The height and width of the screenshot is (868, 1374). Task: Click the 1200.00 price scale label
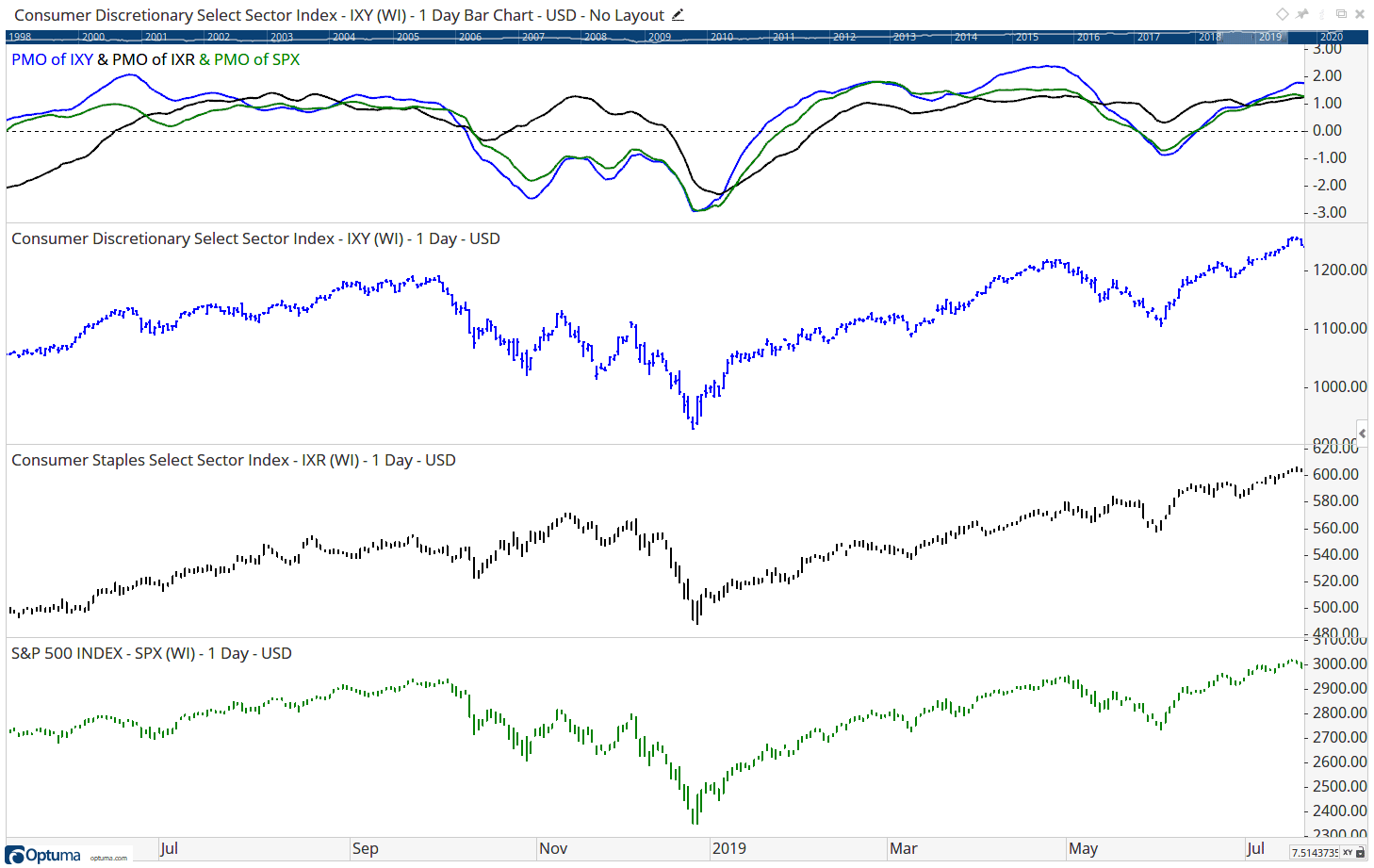1340,270
